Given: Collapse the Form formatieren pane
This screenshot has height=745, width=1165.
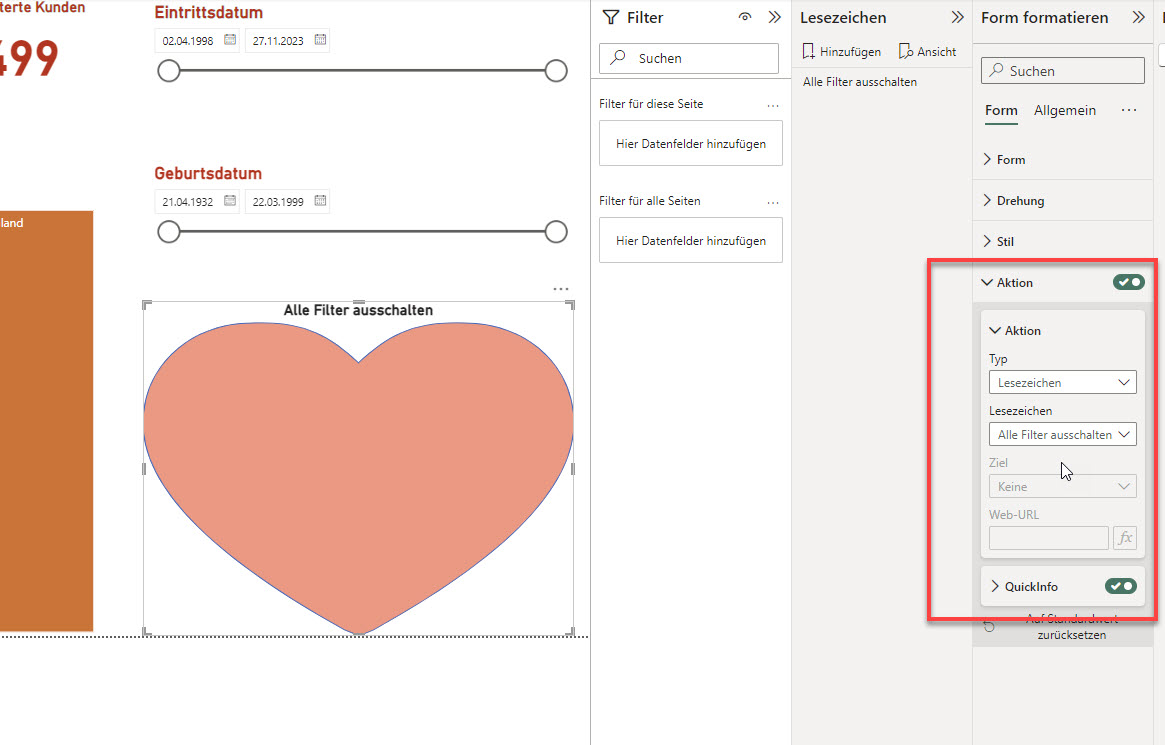Looking at the screenshot, I should [x=1138, y=17].
